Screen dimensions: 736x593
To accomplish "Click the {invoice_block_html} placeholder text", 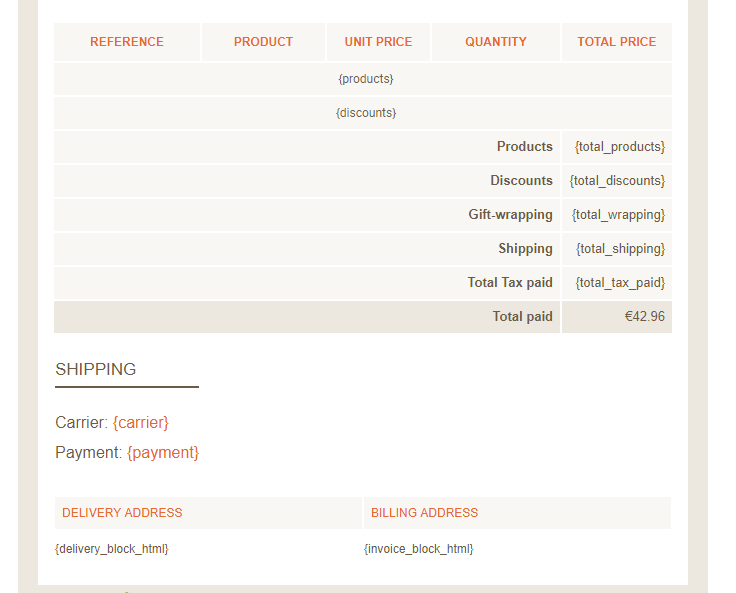I will [x=419, y=549].
